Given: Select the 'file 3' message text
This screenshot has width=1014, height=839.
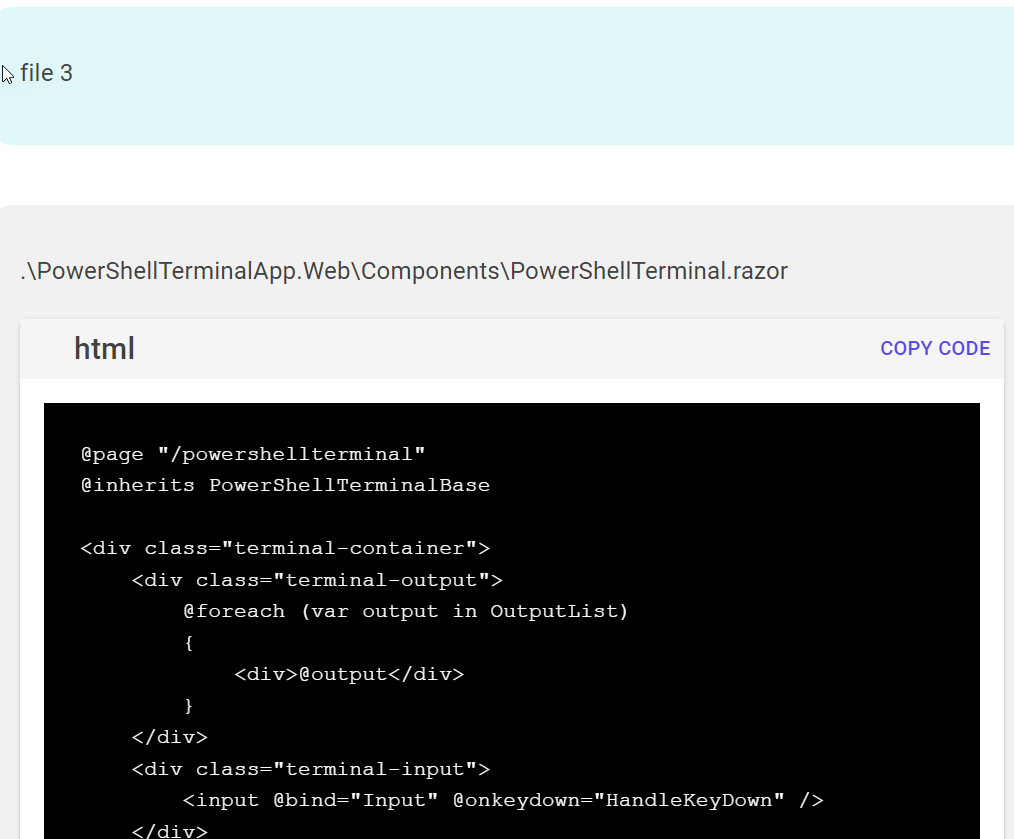Looking at the screenshot, I should 47,73.
